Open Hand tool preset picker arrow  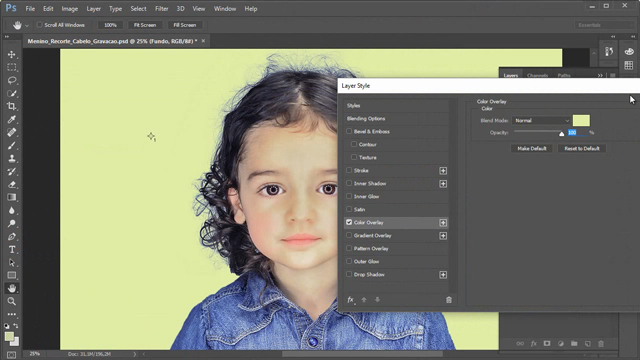[27, 25]
